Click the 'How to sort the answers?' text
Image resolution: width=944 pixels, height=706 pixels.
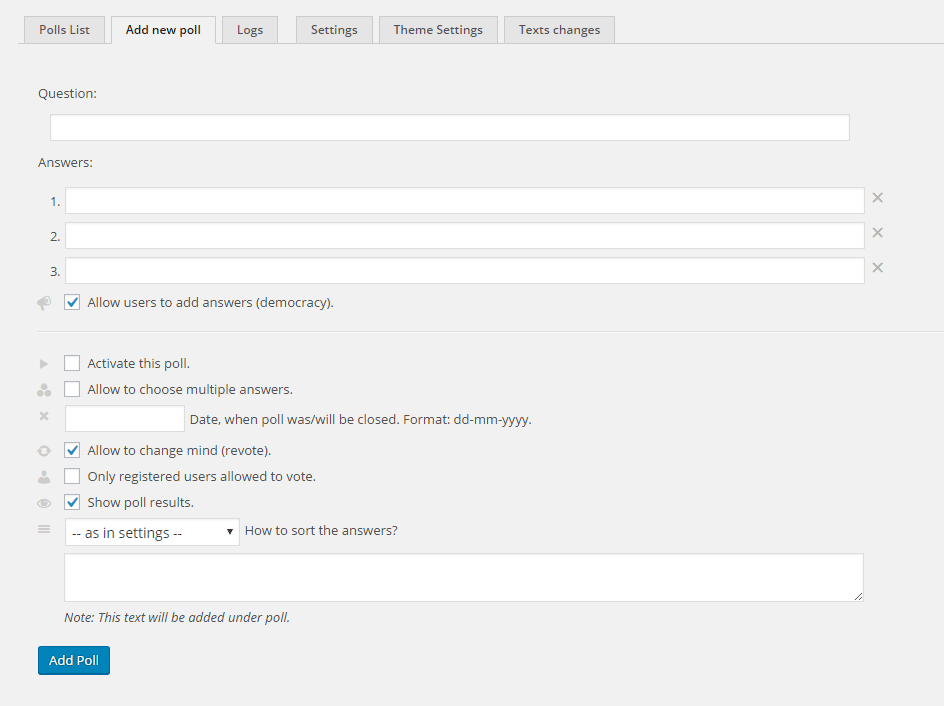click(321, 530)
